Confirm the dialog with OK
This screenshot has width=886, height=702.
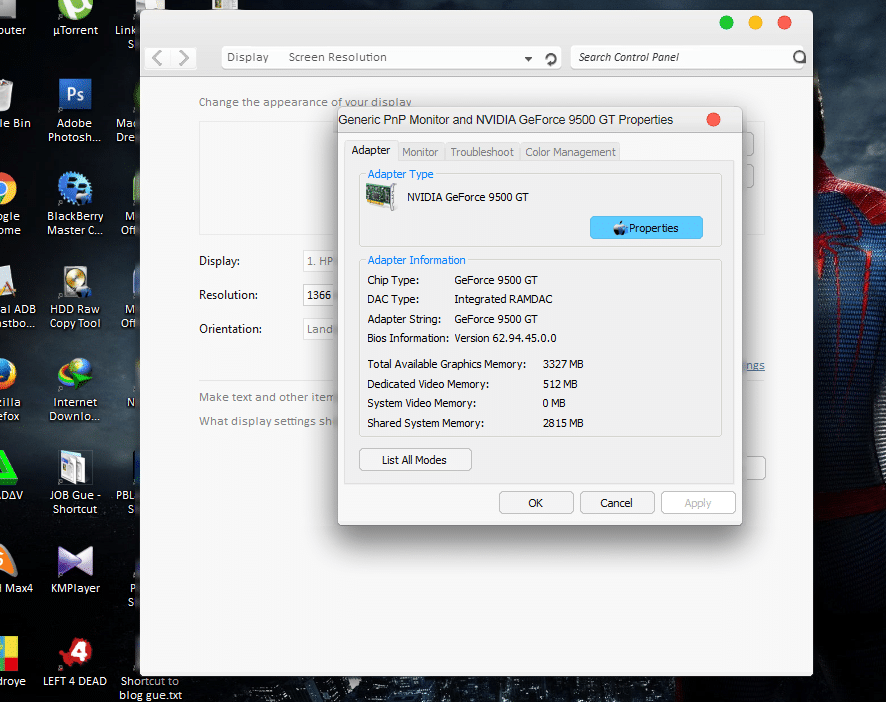pos(536,502)
